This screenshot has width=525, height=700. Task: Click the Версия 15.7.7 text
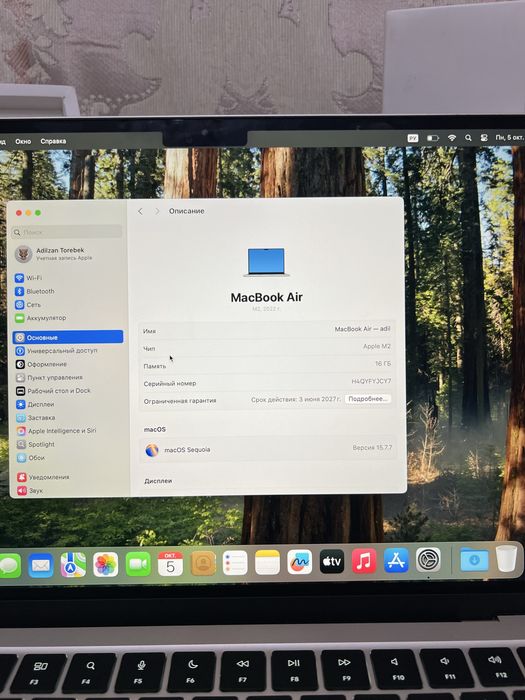(372, 447)
